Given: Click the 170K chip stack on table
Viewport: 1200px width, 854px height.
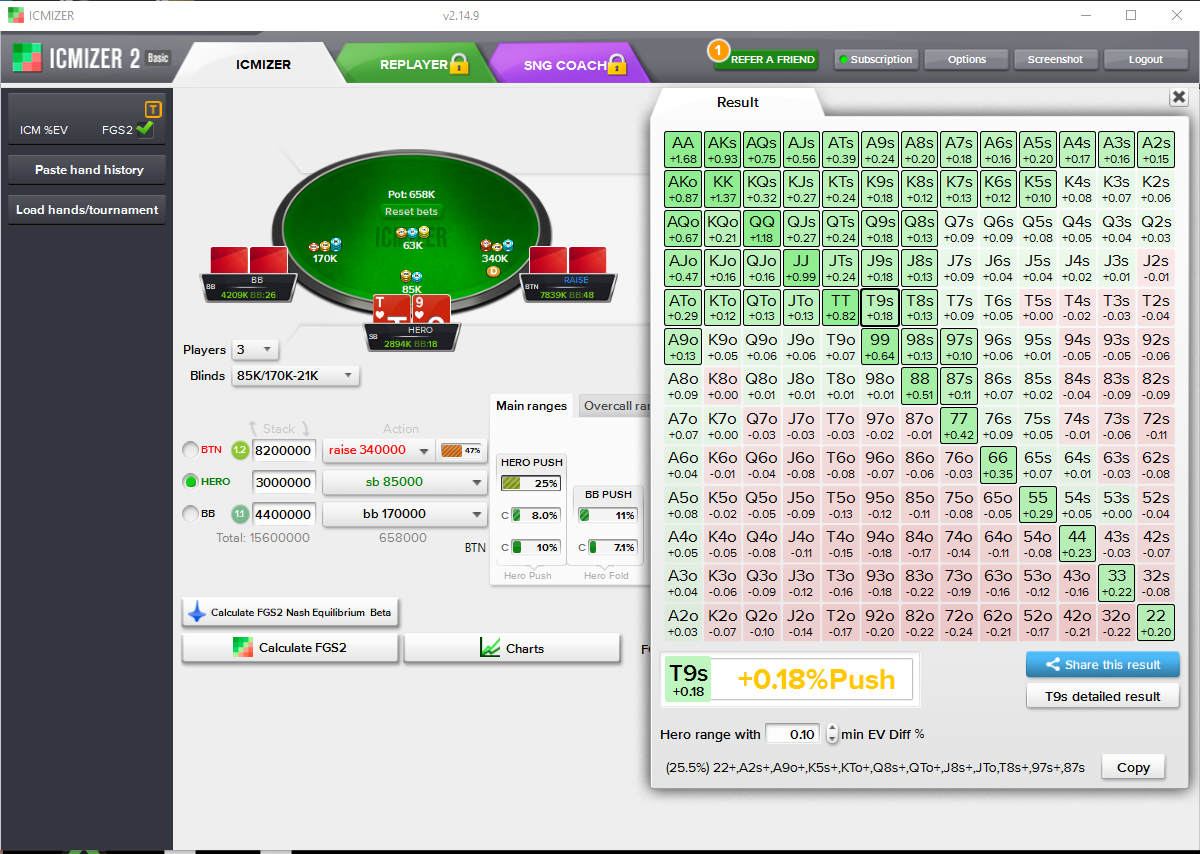Looking at the screenshot, I should pyautogui.click(x=324, y=245).
